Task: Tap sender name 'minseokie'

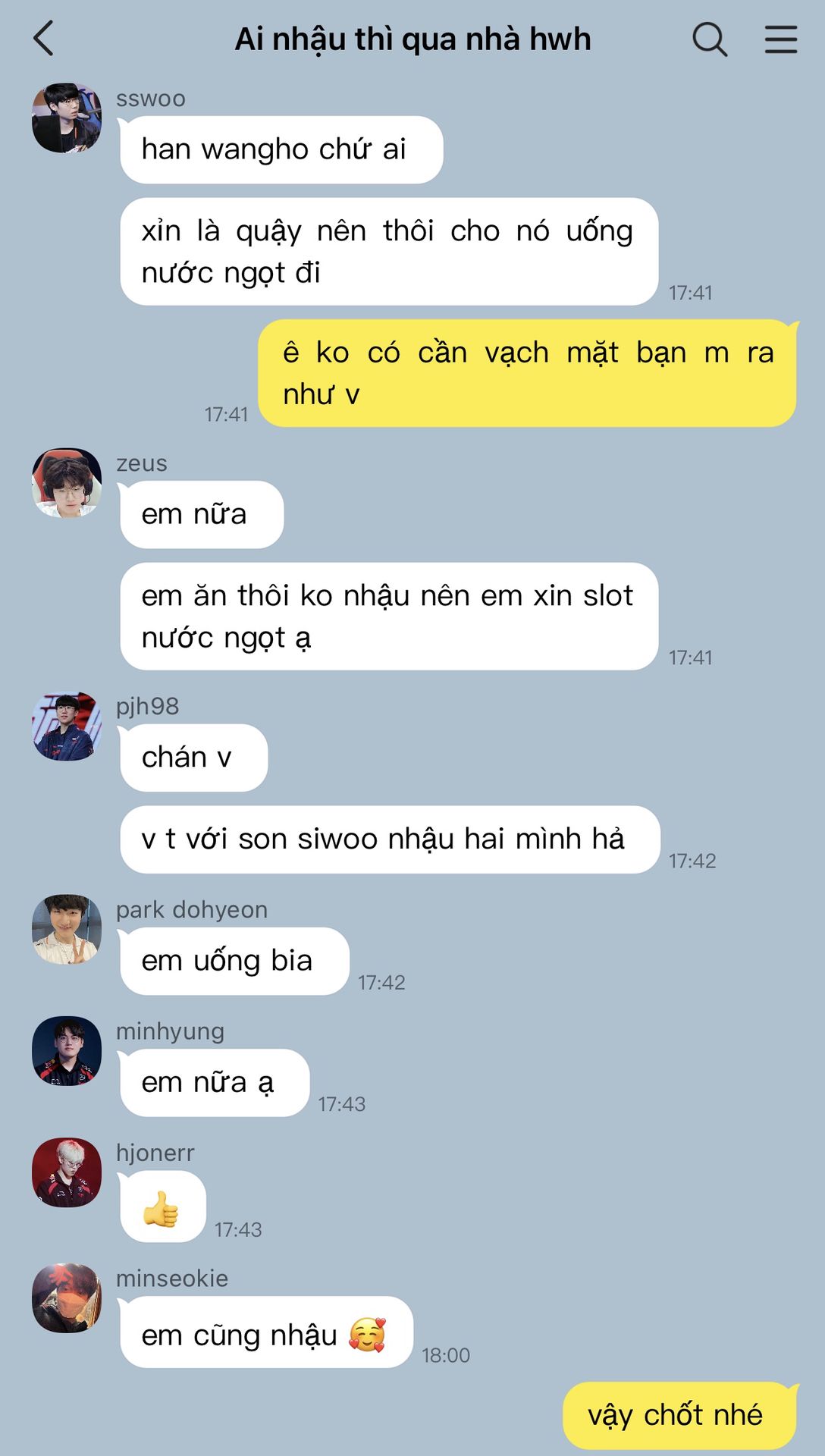Action: point(172,1278)
